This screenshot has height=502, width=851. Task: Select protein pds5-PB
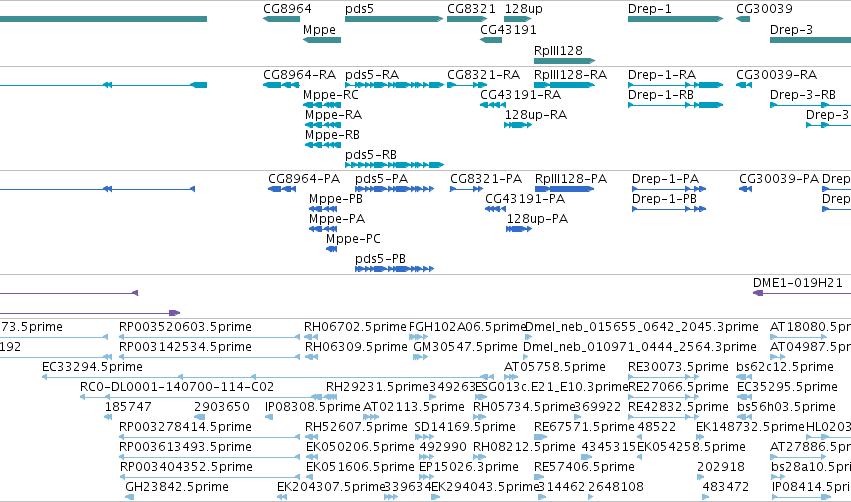pos(395,269)
